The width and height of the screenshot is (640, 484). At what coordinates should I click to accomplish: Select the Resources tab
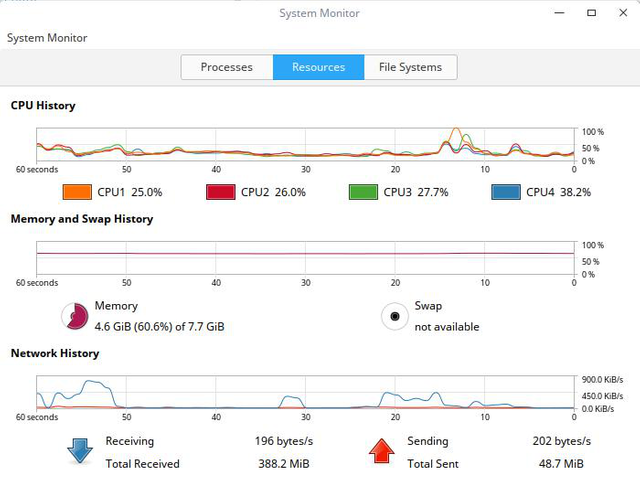coord(318,67)
